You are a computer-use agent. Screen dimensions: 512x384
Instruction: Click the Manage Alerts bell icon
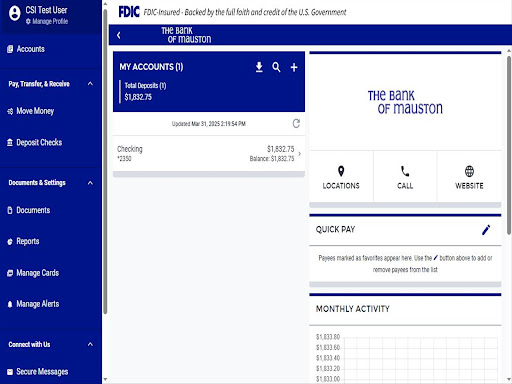[x=10, y=304]
